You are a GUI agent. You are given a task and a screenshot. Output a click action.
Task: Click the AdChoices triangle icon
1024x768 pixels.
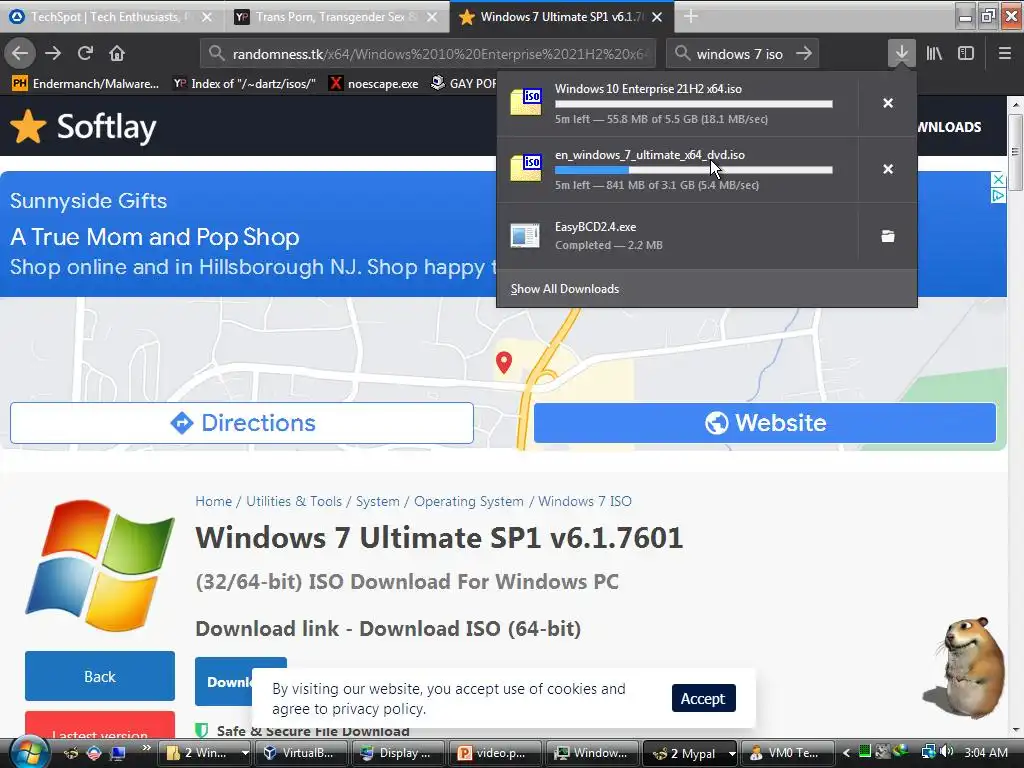(x=999, y=195)
